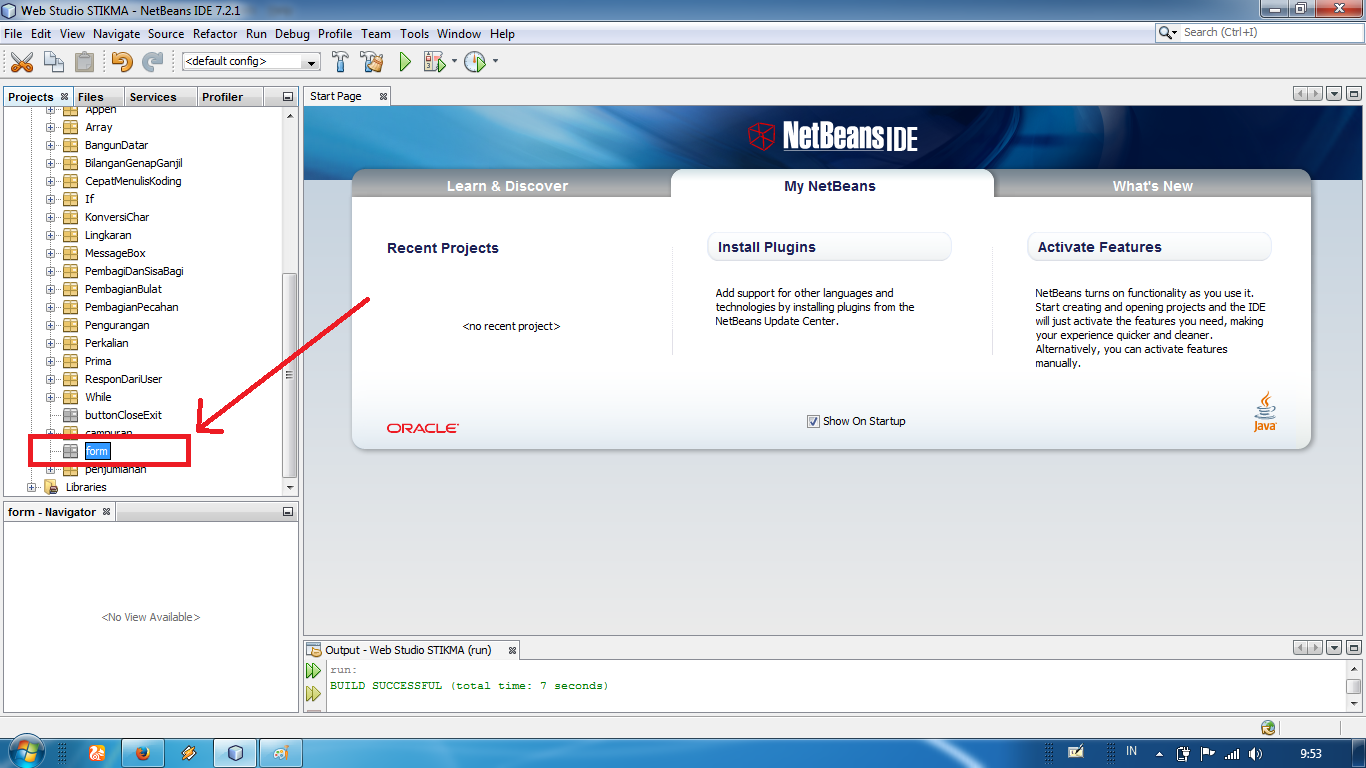Uncheck Show On Startup
Viewport: 1366px width, 768px height.
(814, 421)
